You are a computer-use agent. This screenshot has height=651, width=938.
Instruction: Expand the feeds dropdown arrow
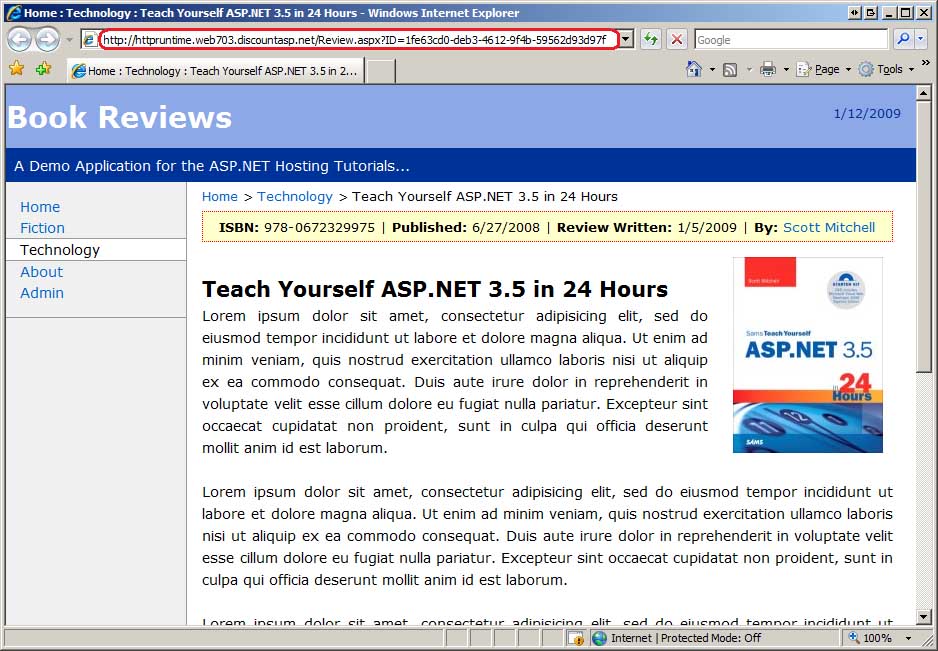(x=749, y=70)
